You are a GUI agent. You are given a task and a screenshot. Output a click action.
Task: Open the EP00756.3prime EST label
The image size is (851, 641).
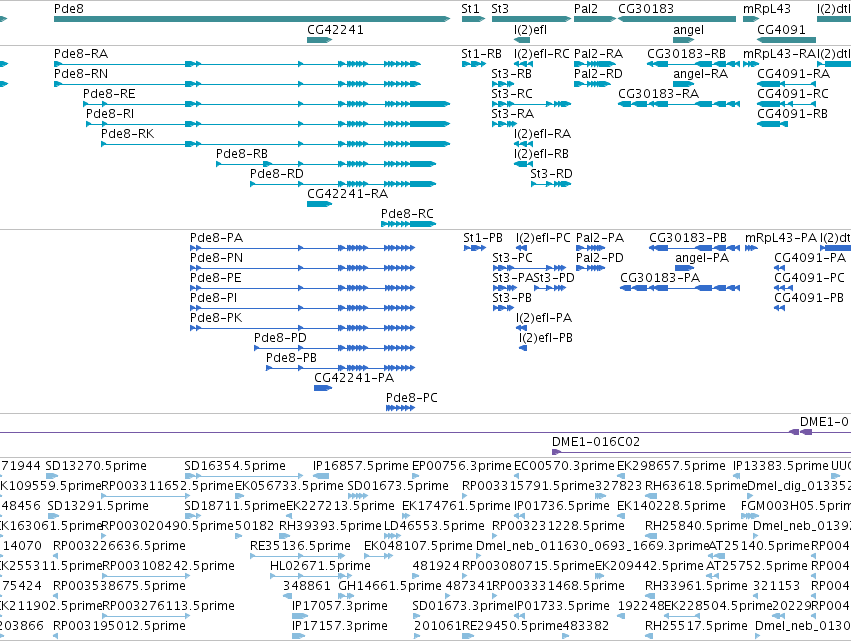(462, 466)
